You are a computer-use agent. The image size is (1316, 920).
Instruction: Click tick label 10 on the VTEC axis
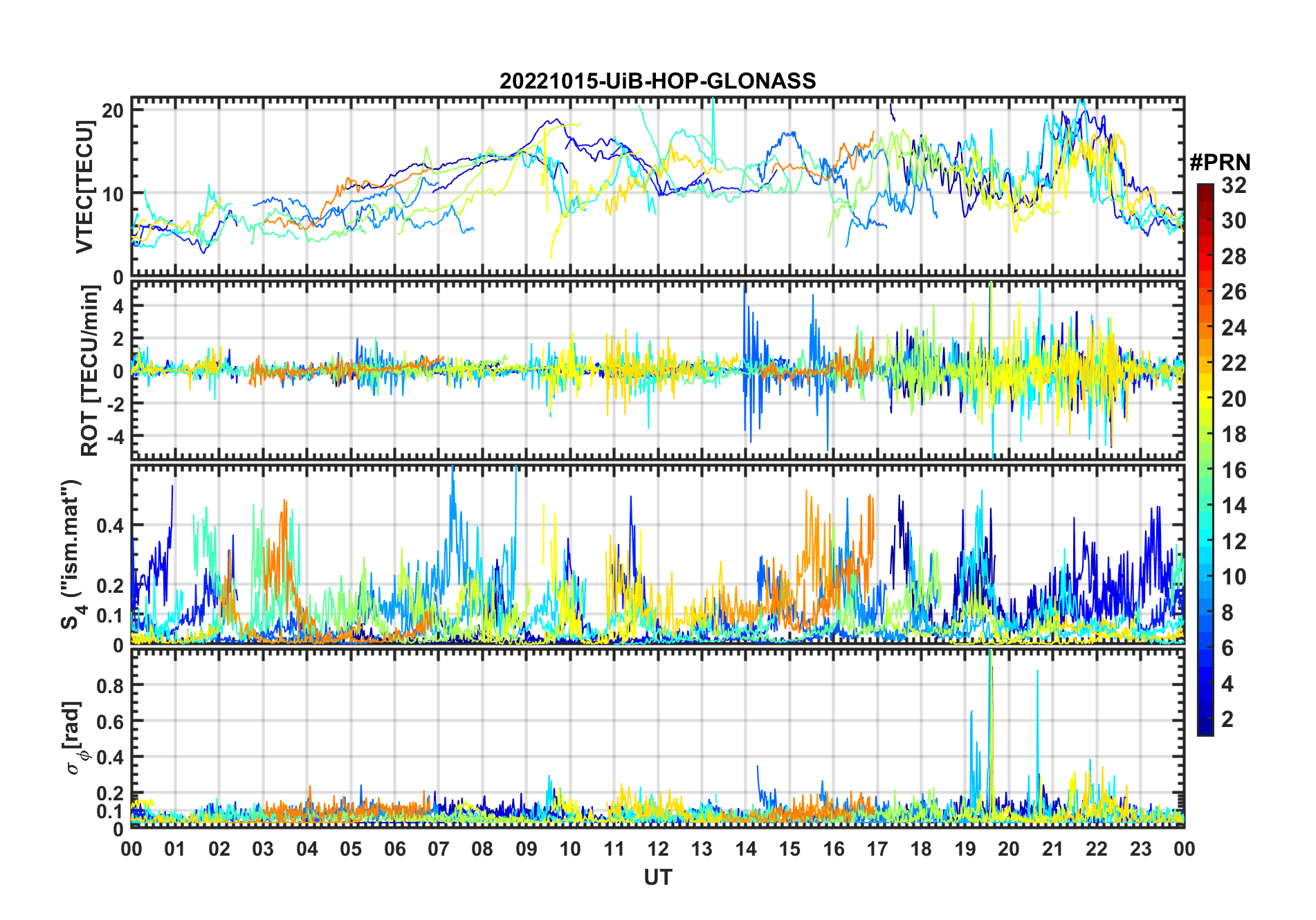113,194
